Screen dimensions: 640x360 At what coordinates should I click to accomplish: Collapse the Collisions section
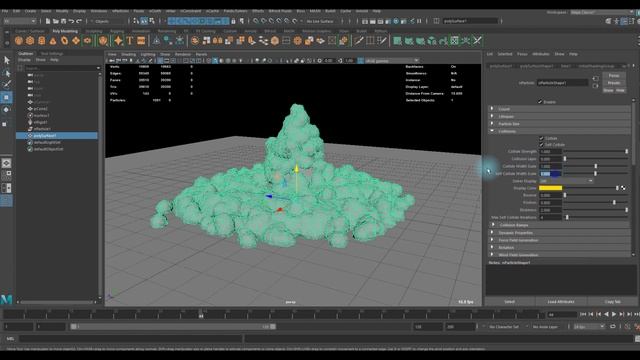(559, 131)
